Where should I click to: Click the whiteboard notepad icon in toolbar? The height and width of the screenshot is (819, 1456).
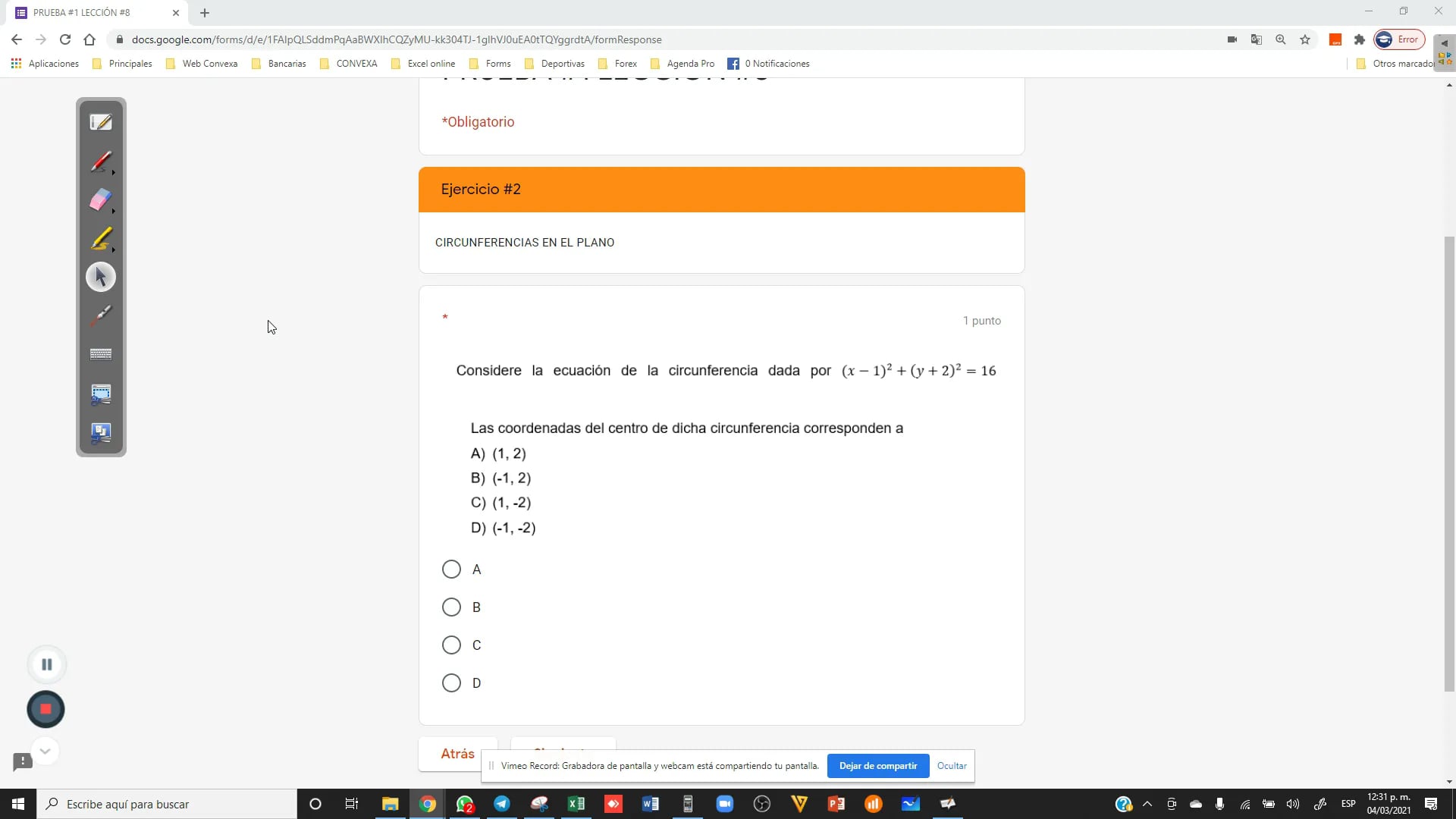tap(101, 122)
